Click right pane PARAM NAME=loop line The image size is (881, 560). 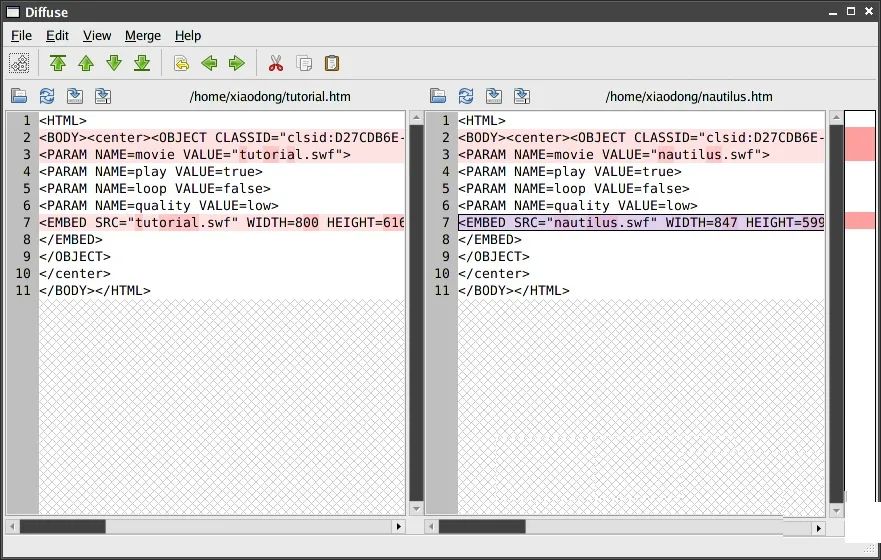coord(641,188)
